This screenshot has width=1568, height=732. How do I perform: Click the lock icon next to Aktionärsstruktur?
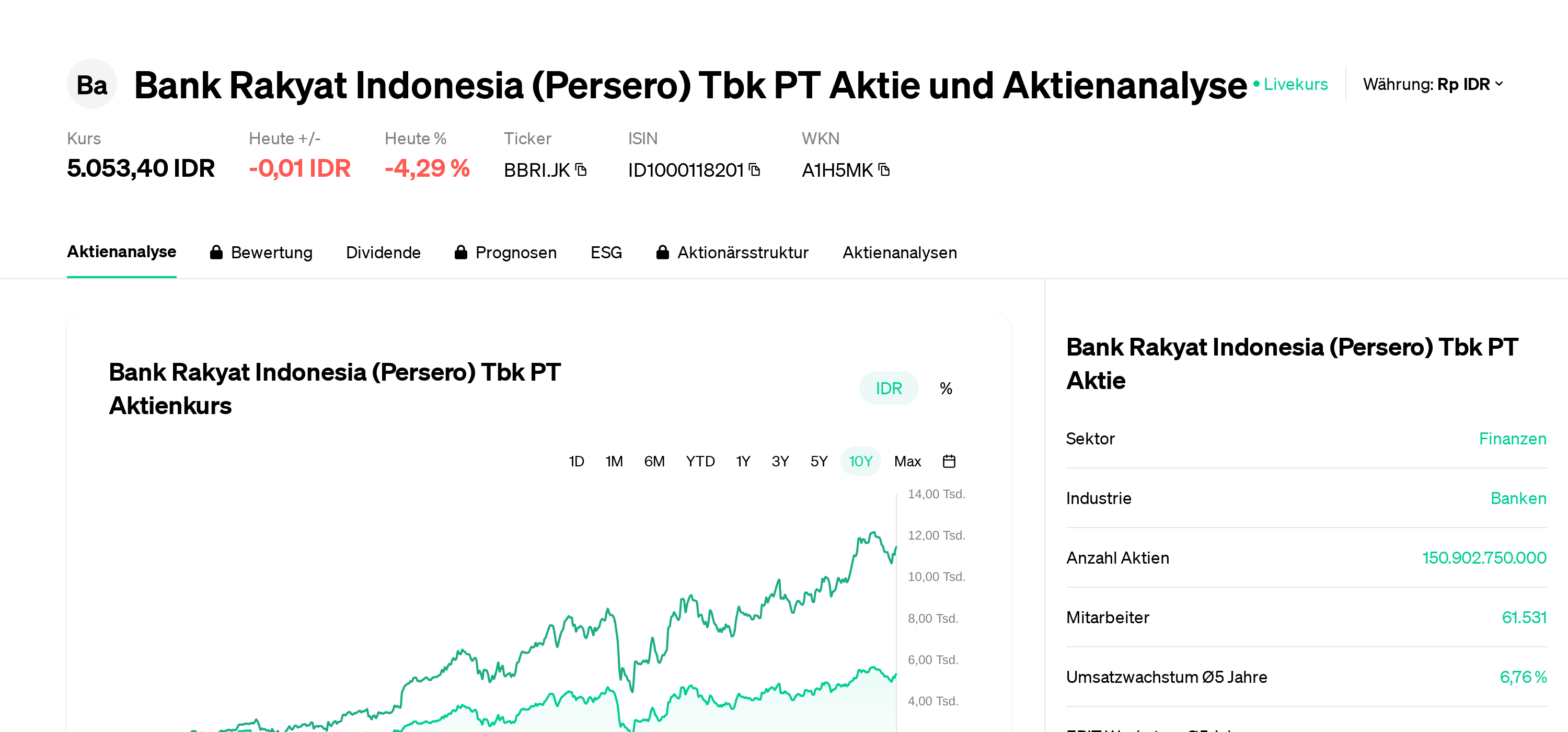pyautogui.click(x=663, y=252)
